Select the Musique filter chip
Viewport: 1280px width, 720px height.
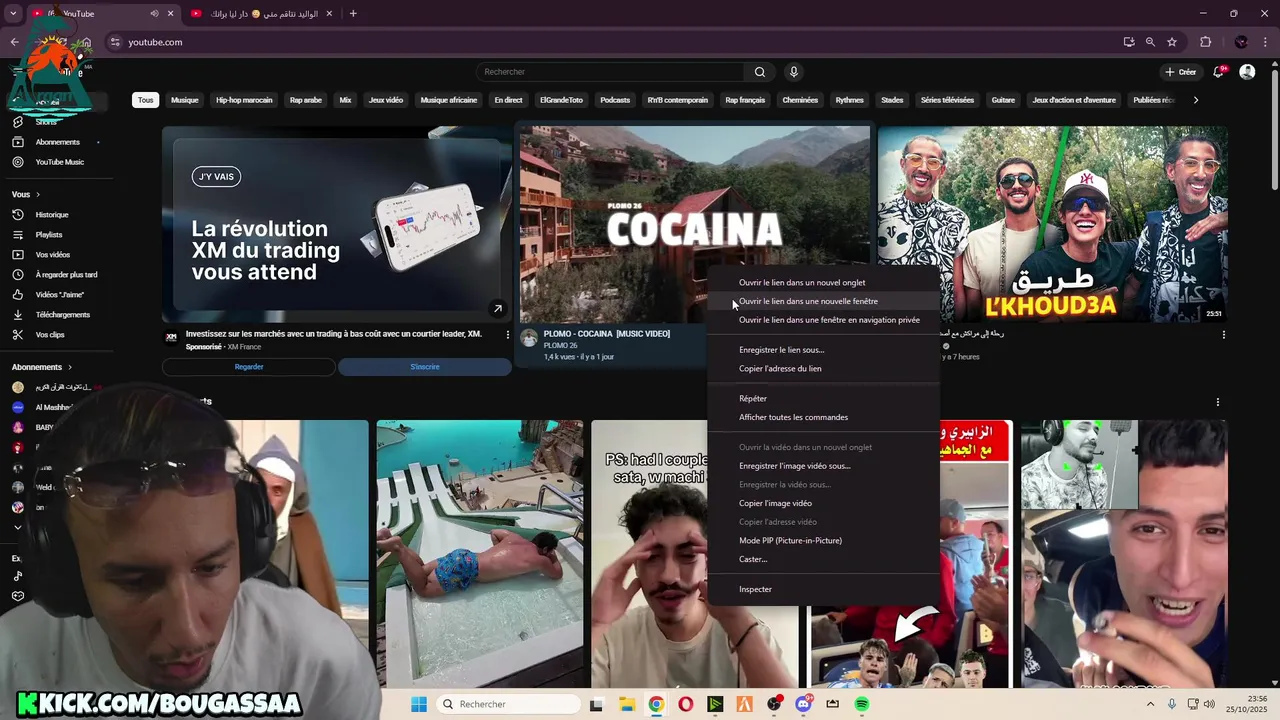coord(184,100)
